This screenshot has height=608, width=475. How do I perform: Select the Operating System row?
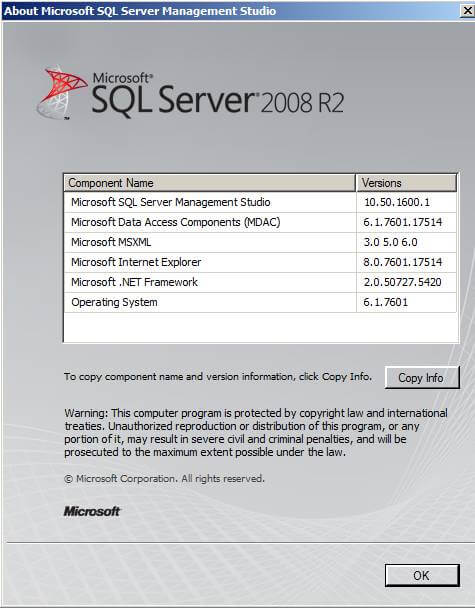(260, 302)
